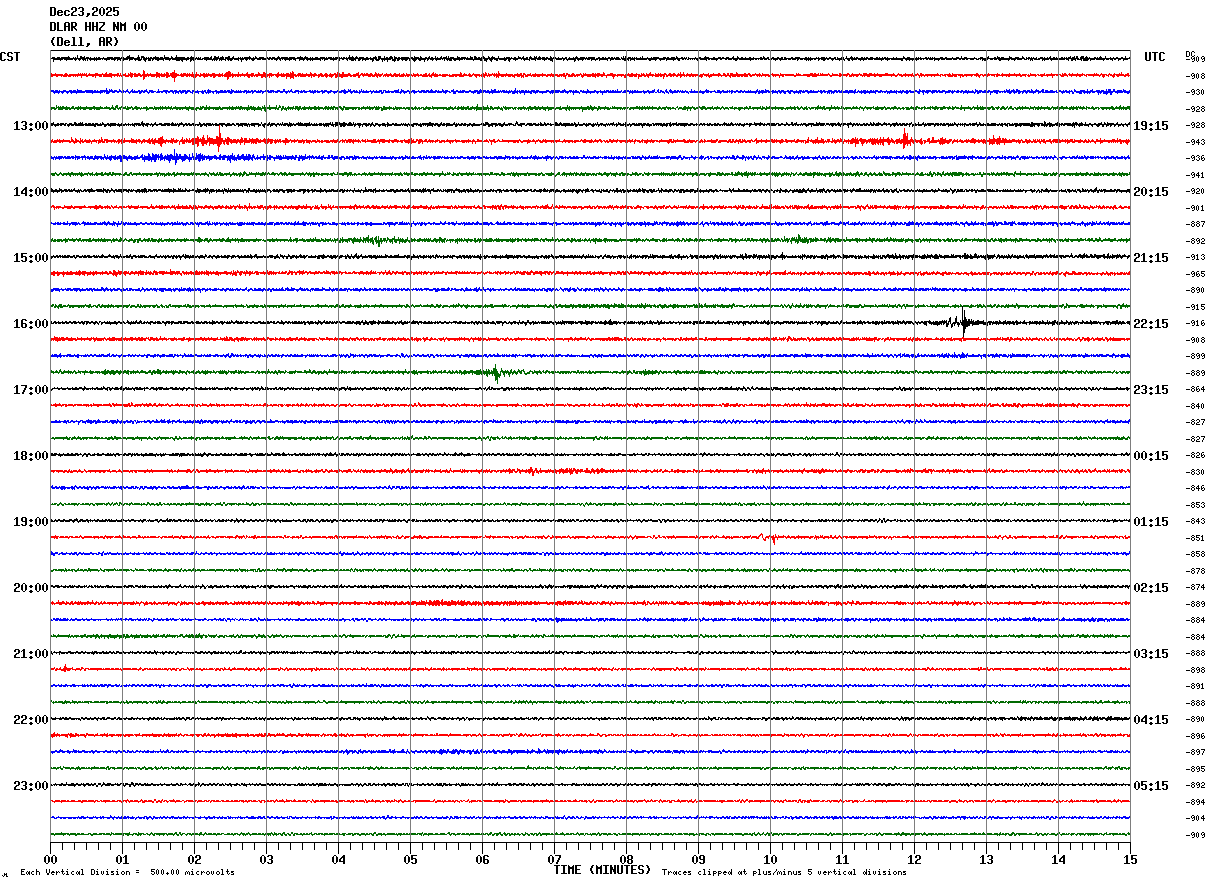Image resolution: width=1210 pixels, height=886 pixels.
Task: Click the 02:15 UTC time label
Action: [x=1151, y=587]
